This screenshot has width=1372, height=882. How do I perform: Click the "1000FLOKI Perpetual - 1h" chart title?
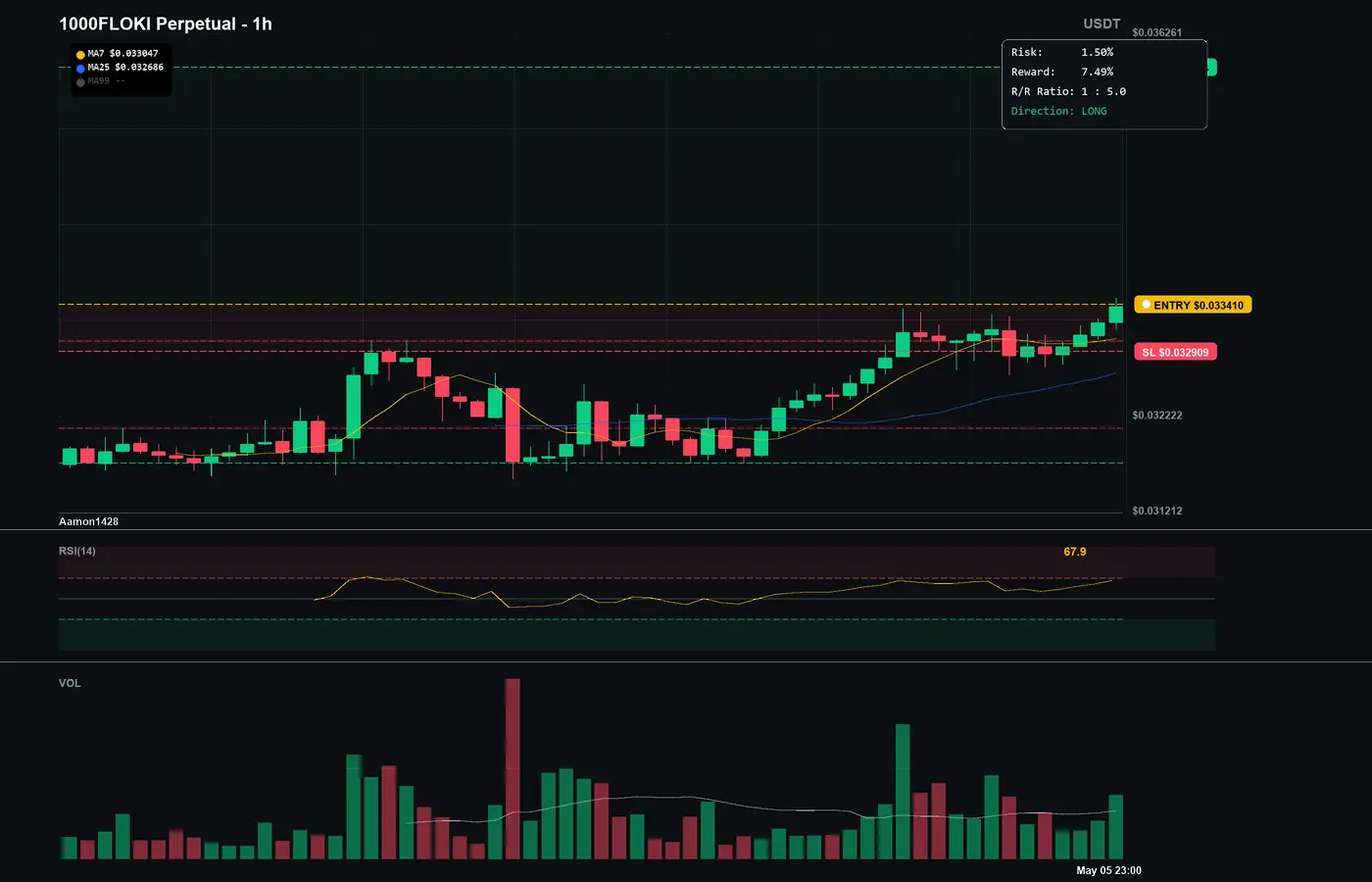[166, 24]
